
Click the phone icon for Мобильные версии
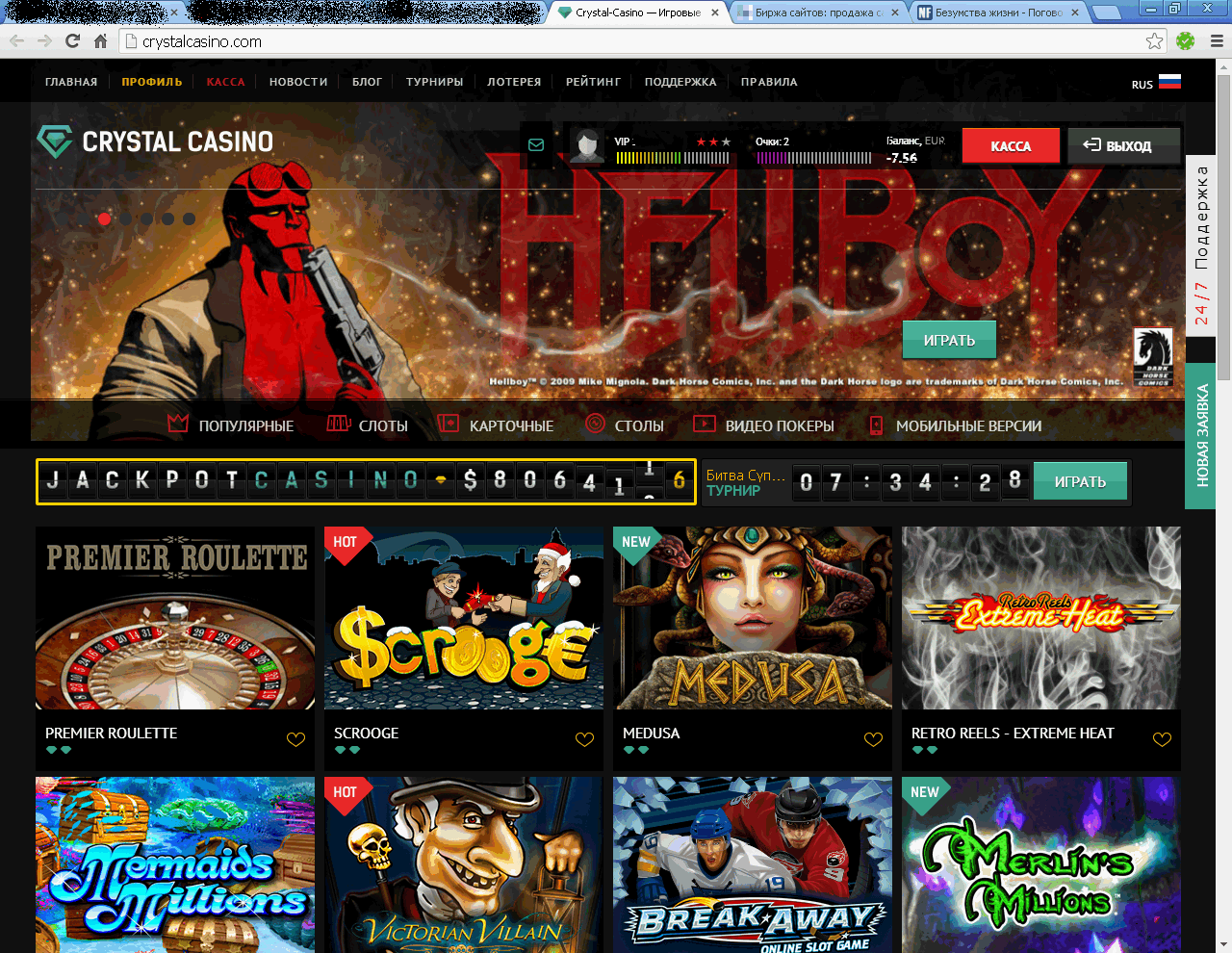[876, 425]
